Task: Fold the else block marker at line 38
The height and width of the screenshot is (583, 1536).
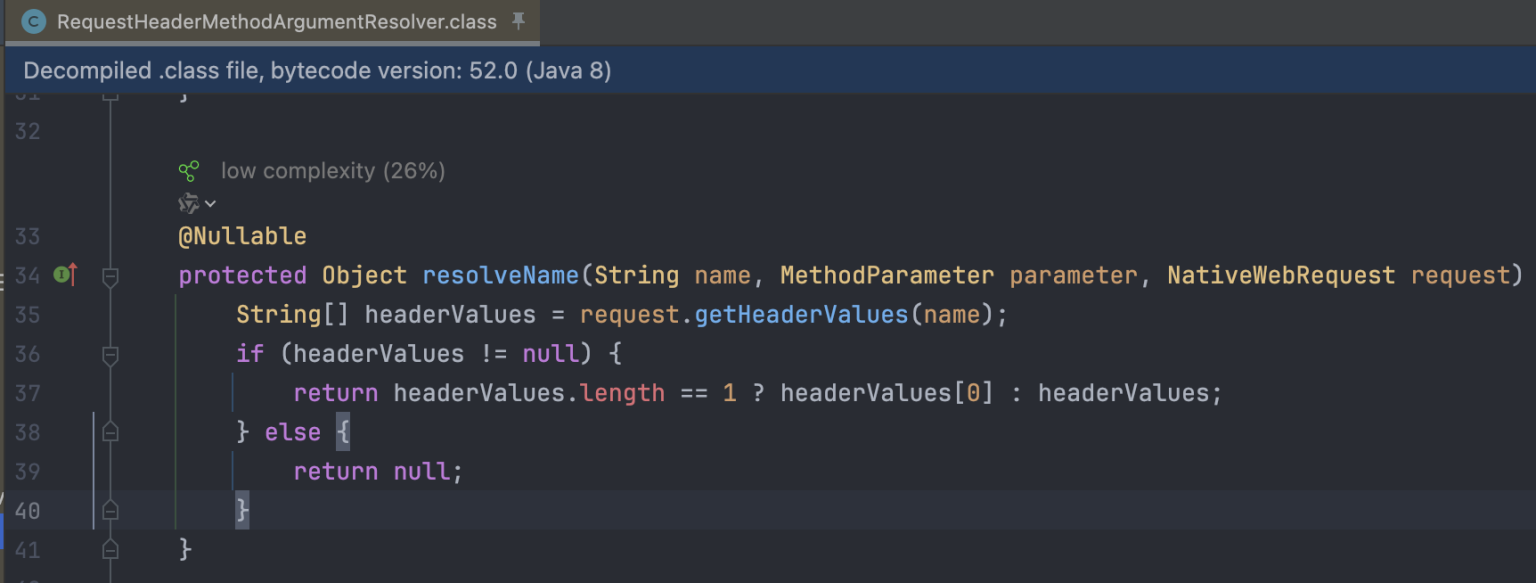Action: tap(110, 432)
